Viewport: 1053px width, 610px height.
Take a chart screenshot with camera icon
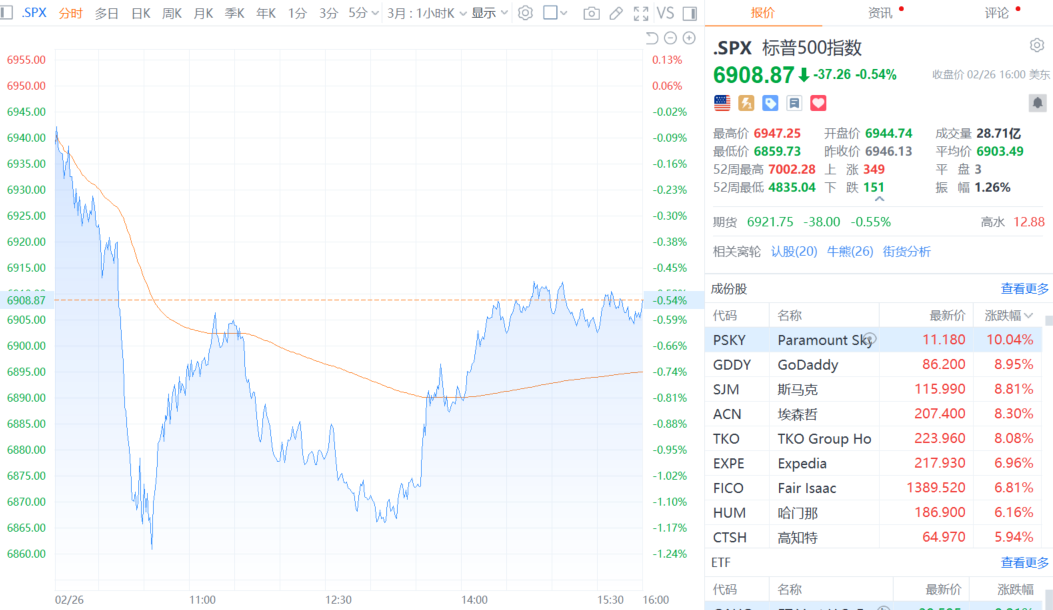click(x=591, y=13)
